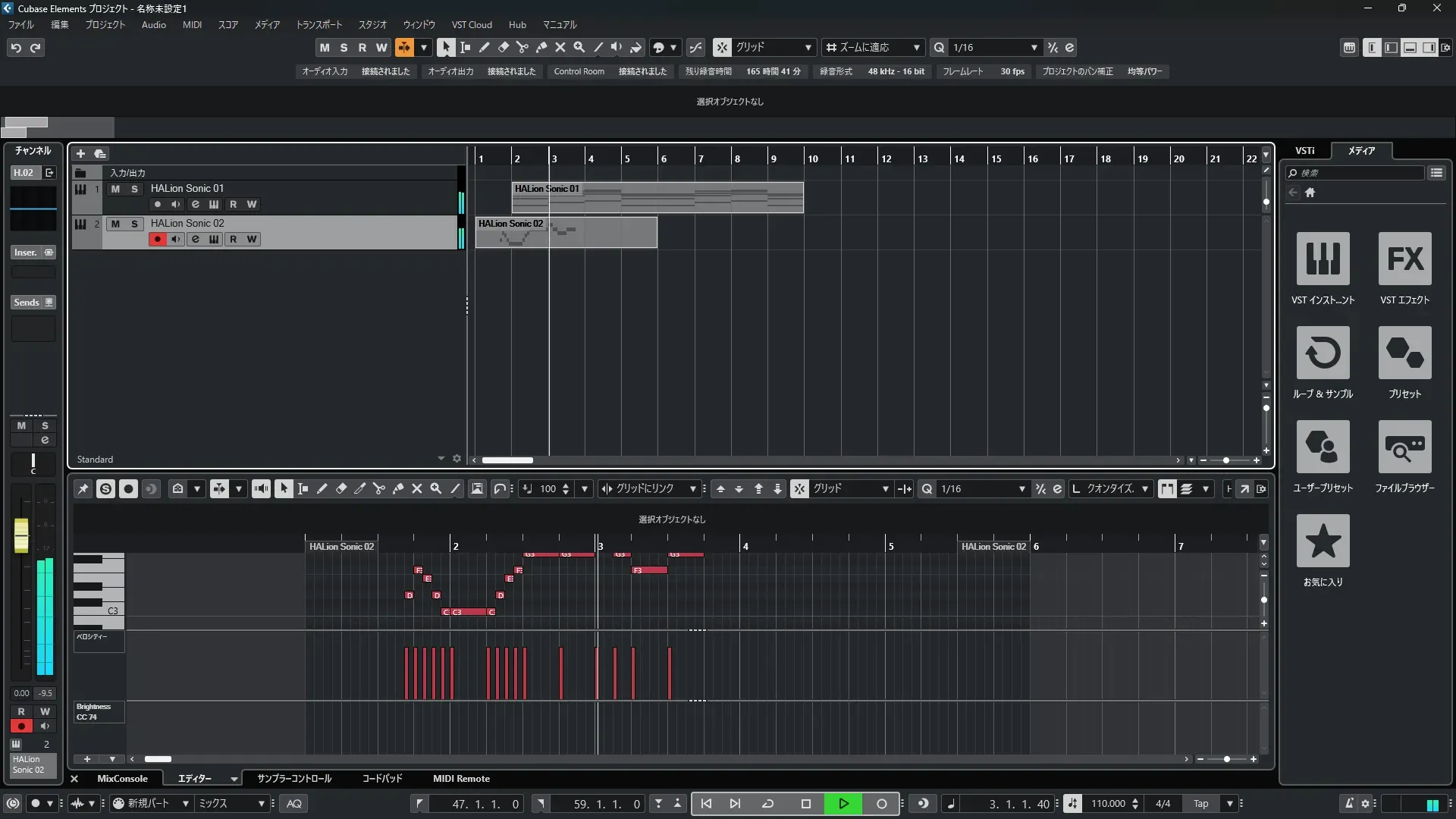Switch to the MixConsole tab
The height and width of the screenshot is (819, 1456).
coord(122,778)
